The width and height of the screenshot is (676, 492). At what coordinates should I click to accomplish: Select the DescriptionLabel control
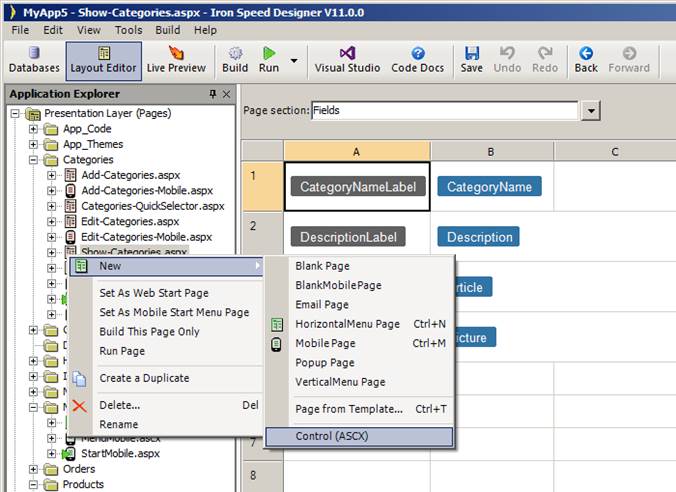pyautogui.click(x=348, y=237)
